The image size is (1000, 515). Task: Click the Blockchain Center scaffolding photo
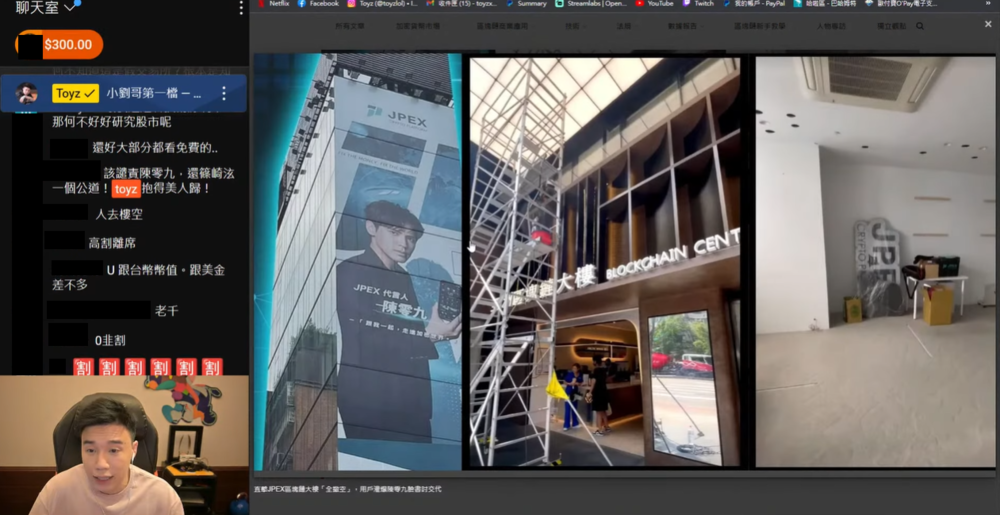(x=606, y=260)
